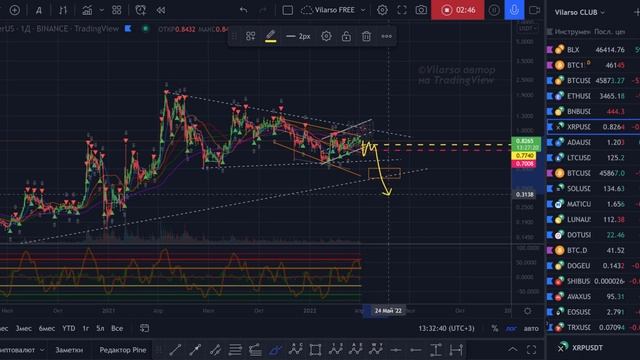
Task: Expand bottom panel with chevron up
Action: click(x=513, y=349)
